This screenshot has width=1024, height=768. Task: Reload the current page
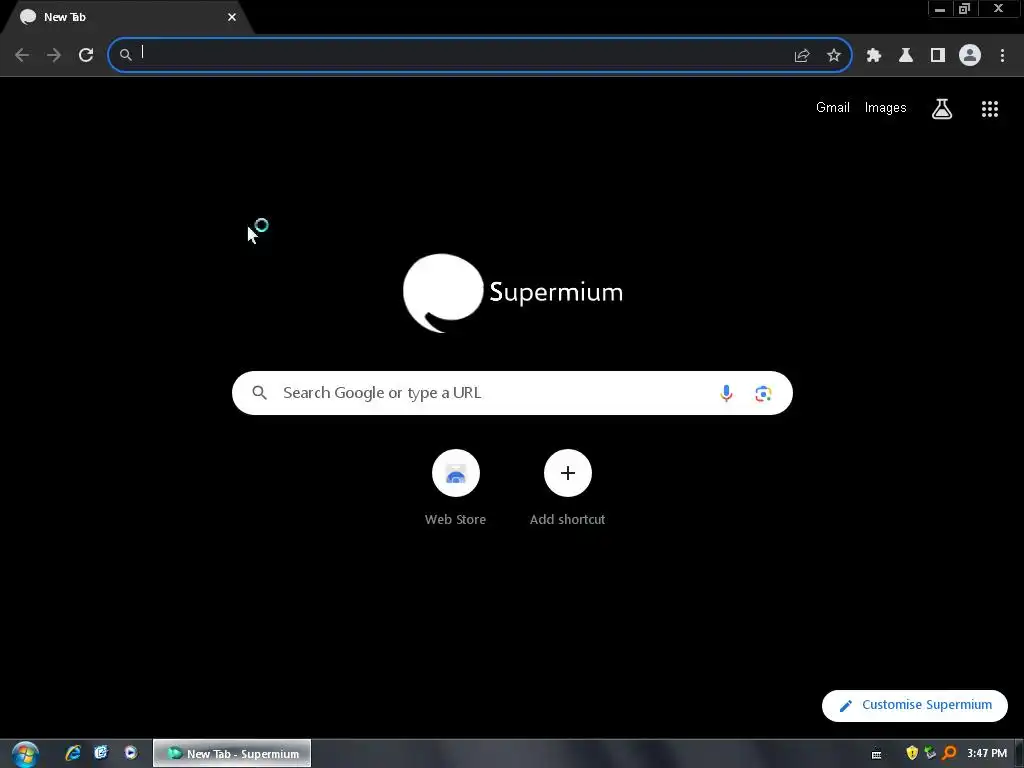86,55
